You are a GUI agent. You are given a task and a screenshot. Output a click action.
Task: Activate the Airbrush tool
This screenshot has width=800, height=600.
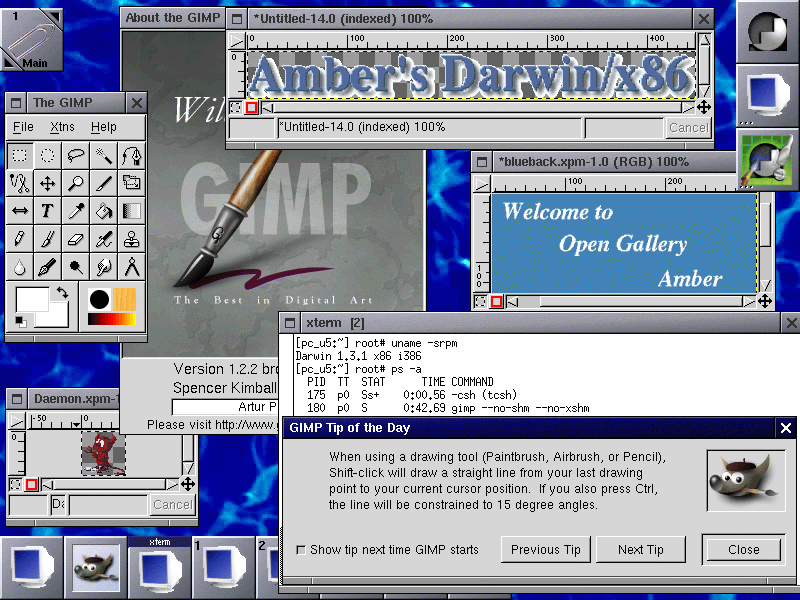click(104, 239)
